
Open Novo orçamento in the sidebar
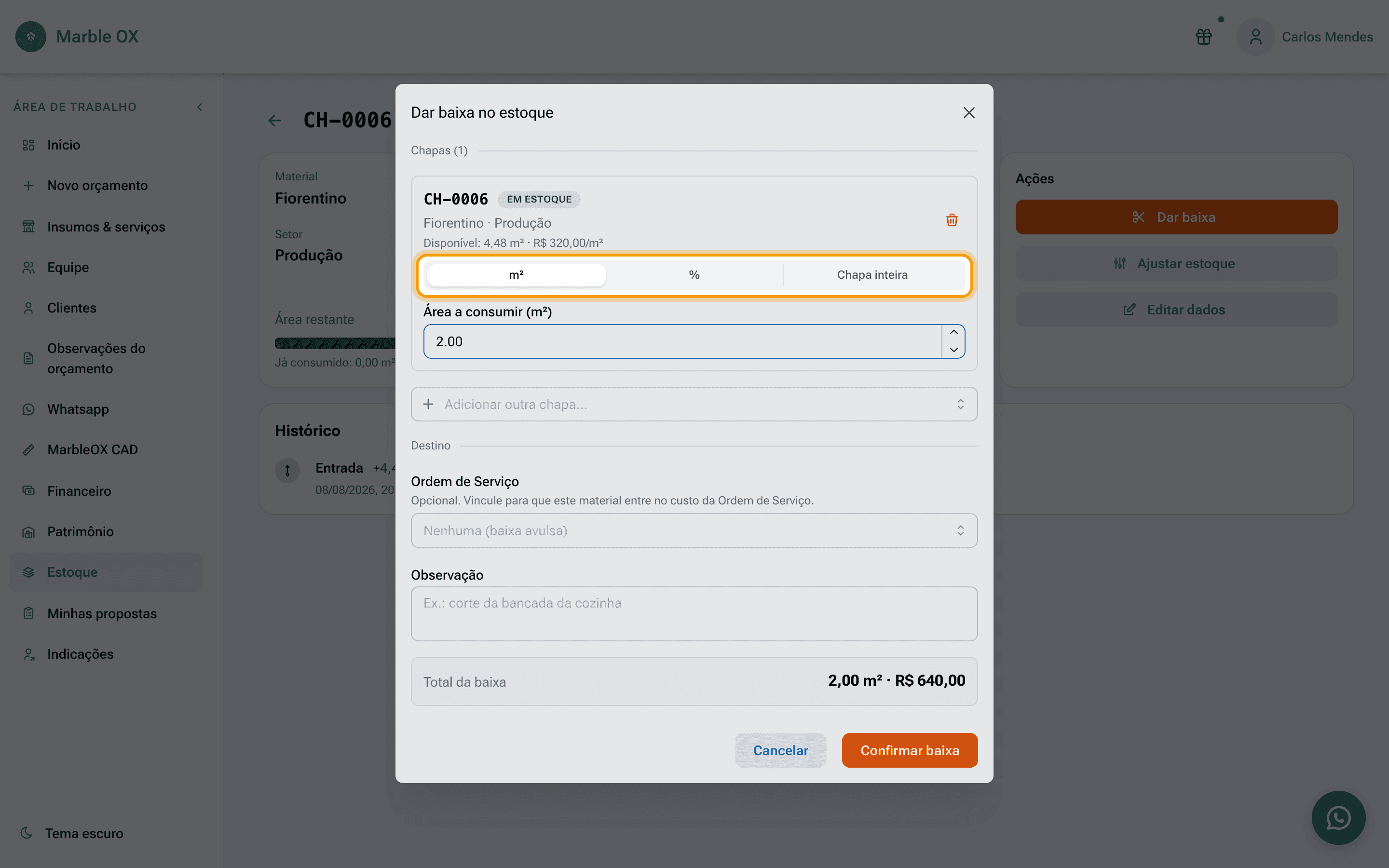point(106,186)
